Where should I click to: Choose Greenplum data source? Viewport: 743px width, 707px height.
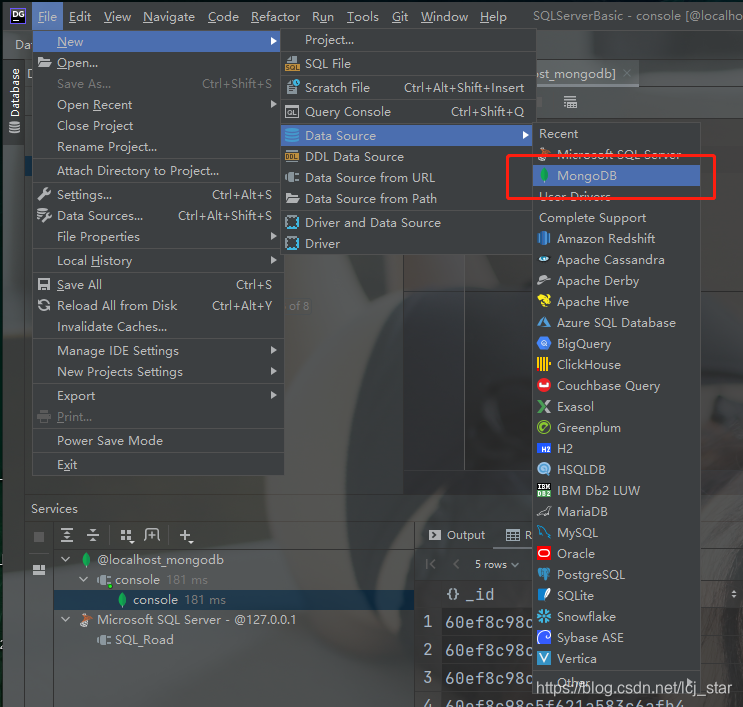coord(616,427)
